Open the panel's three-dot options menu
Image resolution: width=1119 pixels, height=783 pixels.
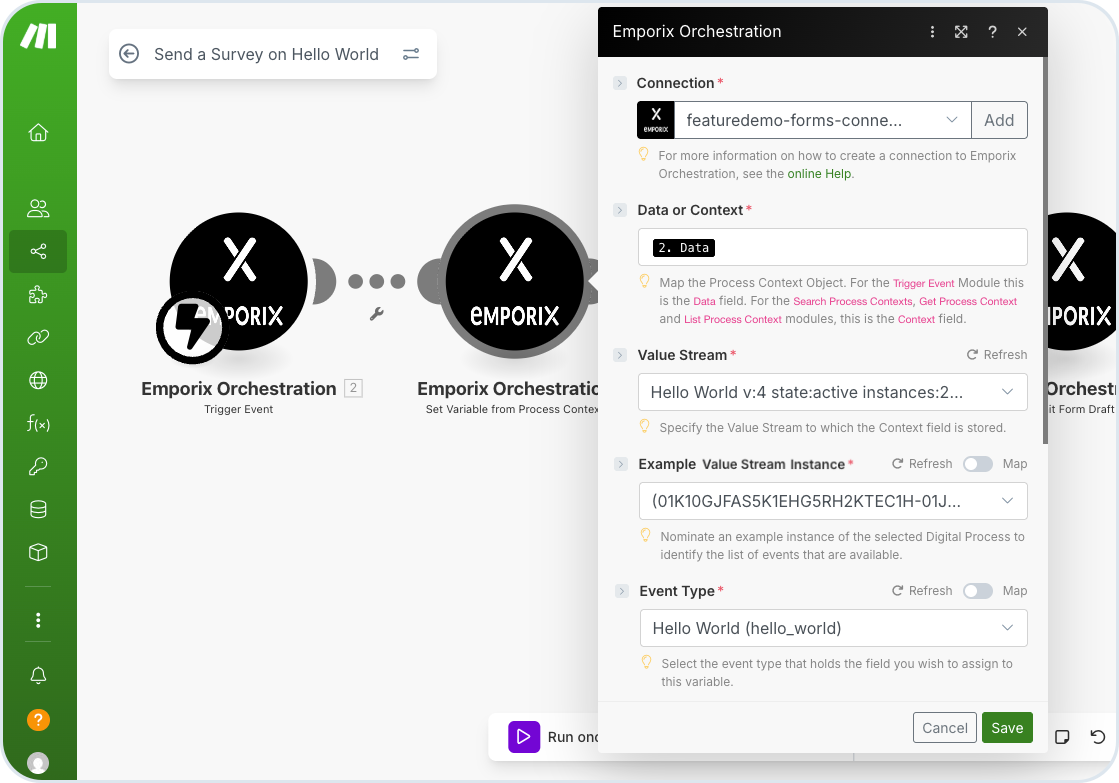[932, 32]
